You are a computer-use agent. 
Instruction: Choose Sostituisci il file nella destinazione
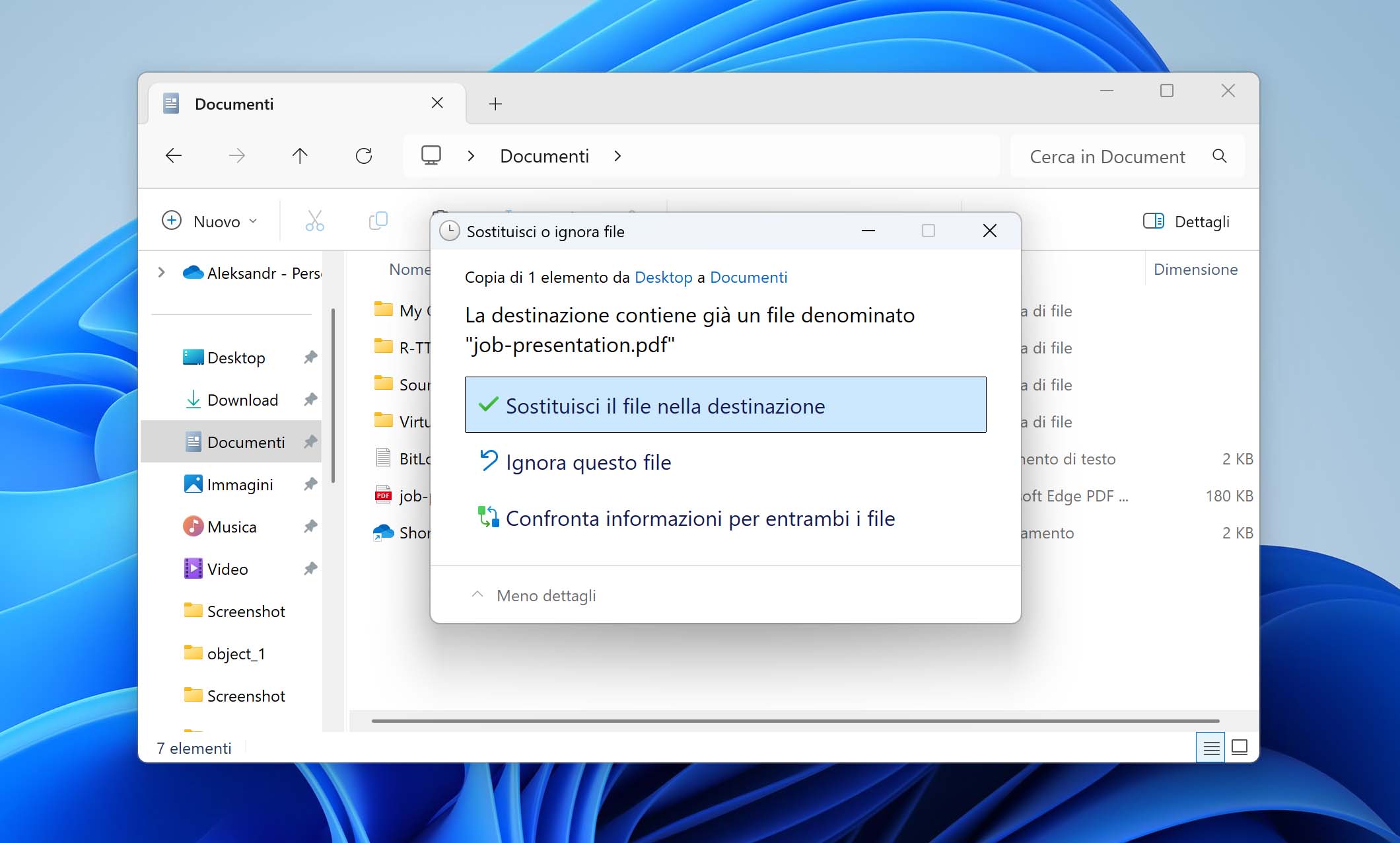[x=725, y=405]
